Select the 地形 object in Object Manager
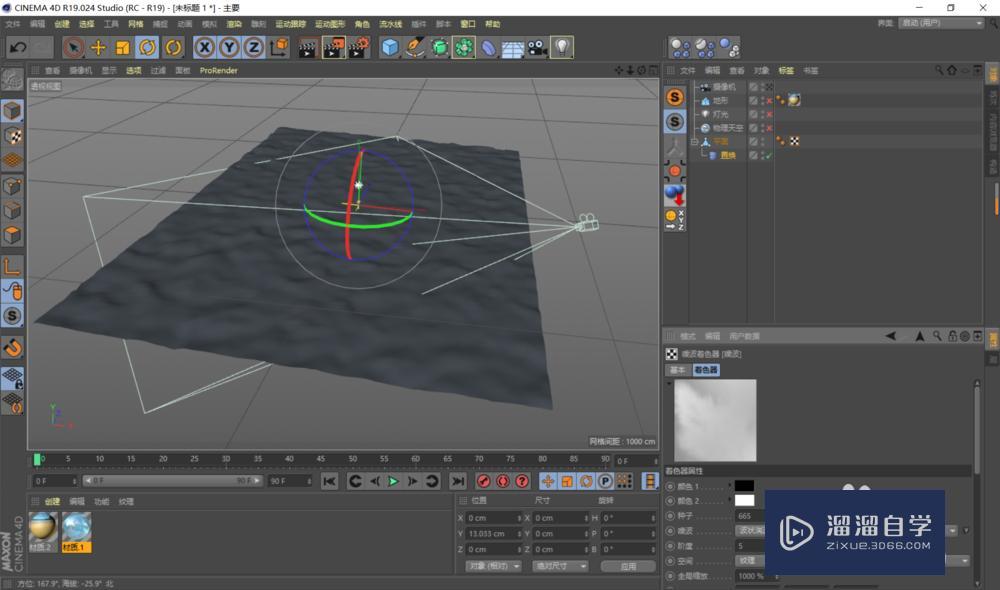Image resolution: width=1000 pixels, height=590 pixels. point(720,101)
